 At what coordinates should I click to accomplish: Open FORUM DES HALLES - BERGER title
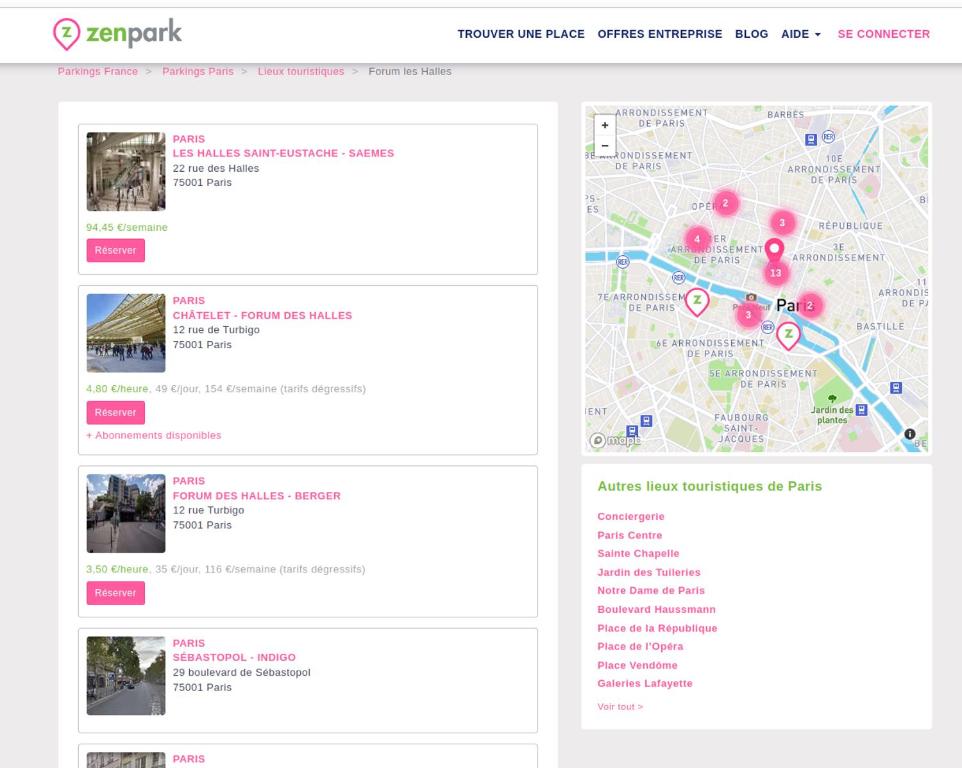click(x=256, y=496)
